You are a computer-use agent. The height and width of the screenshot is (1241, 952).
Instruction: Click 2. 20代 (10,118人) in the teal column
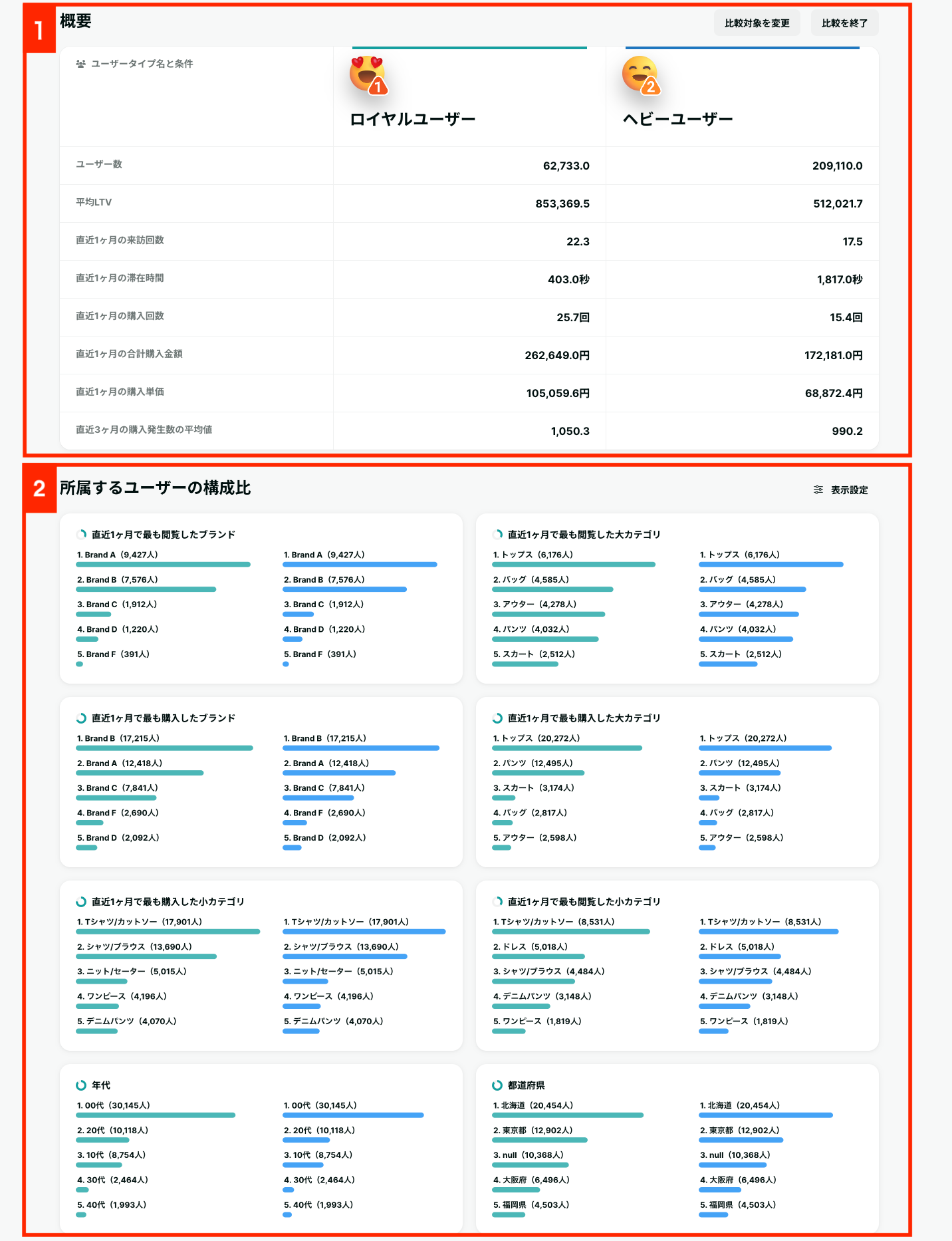pyautogui.click(x=113, y=1131)
